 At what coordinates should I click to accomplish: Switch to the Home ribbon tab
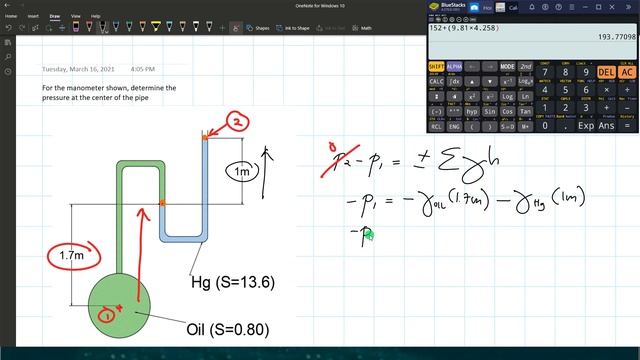click(11, 16)
